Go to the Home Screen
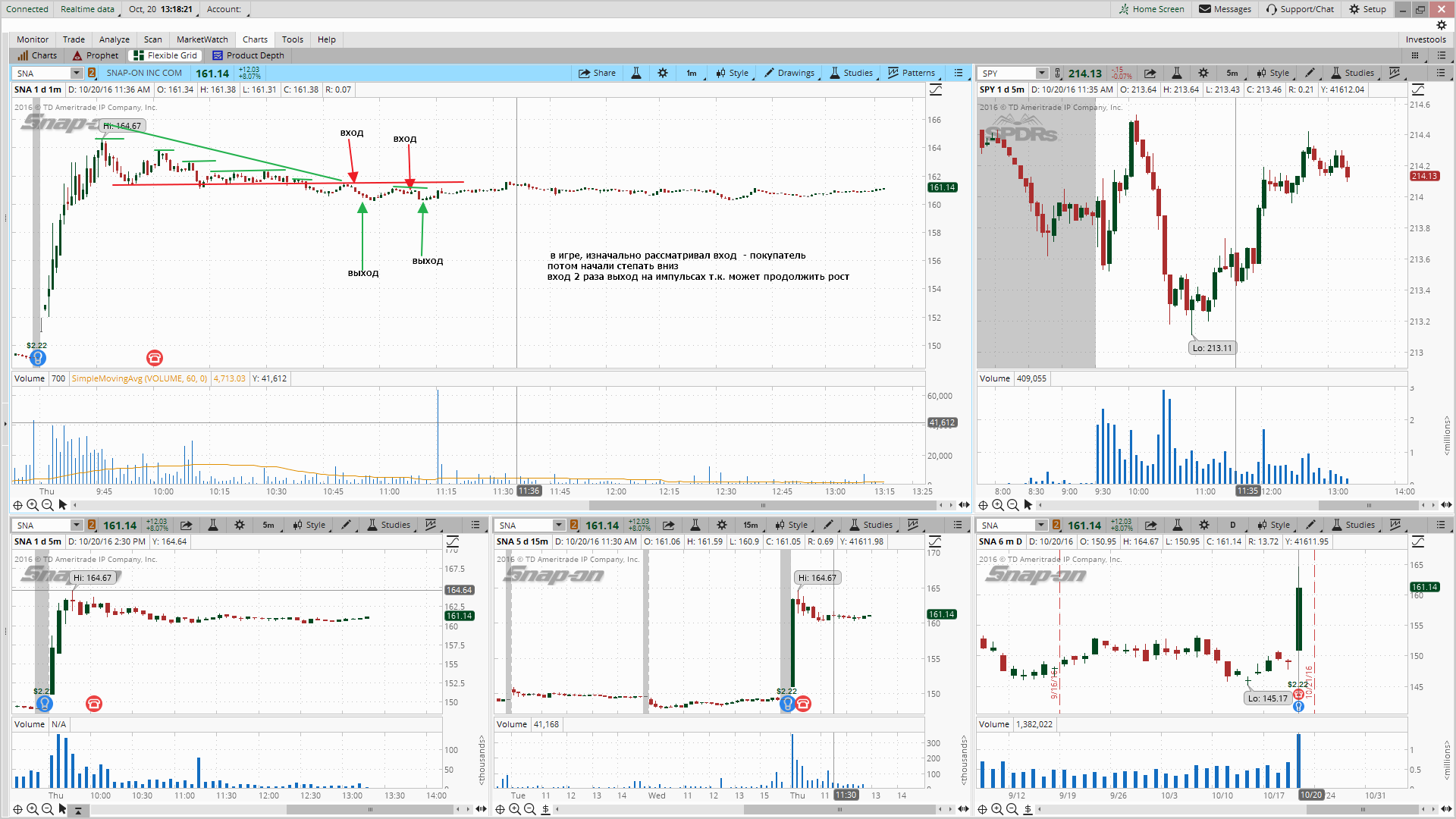 click(x=1151, y=9)
